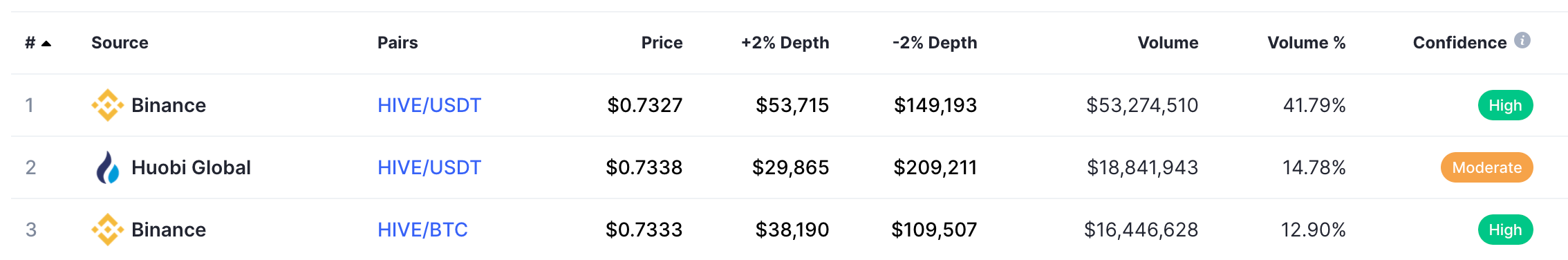
Task: Click the Huobi Global exchange name
Action: point(191,167)
